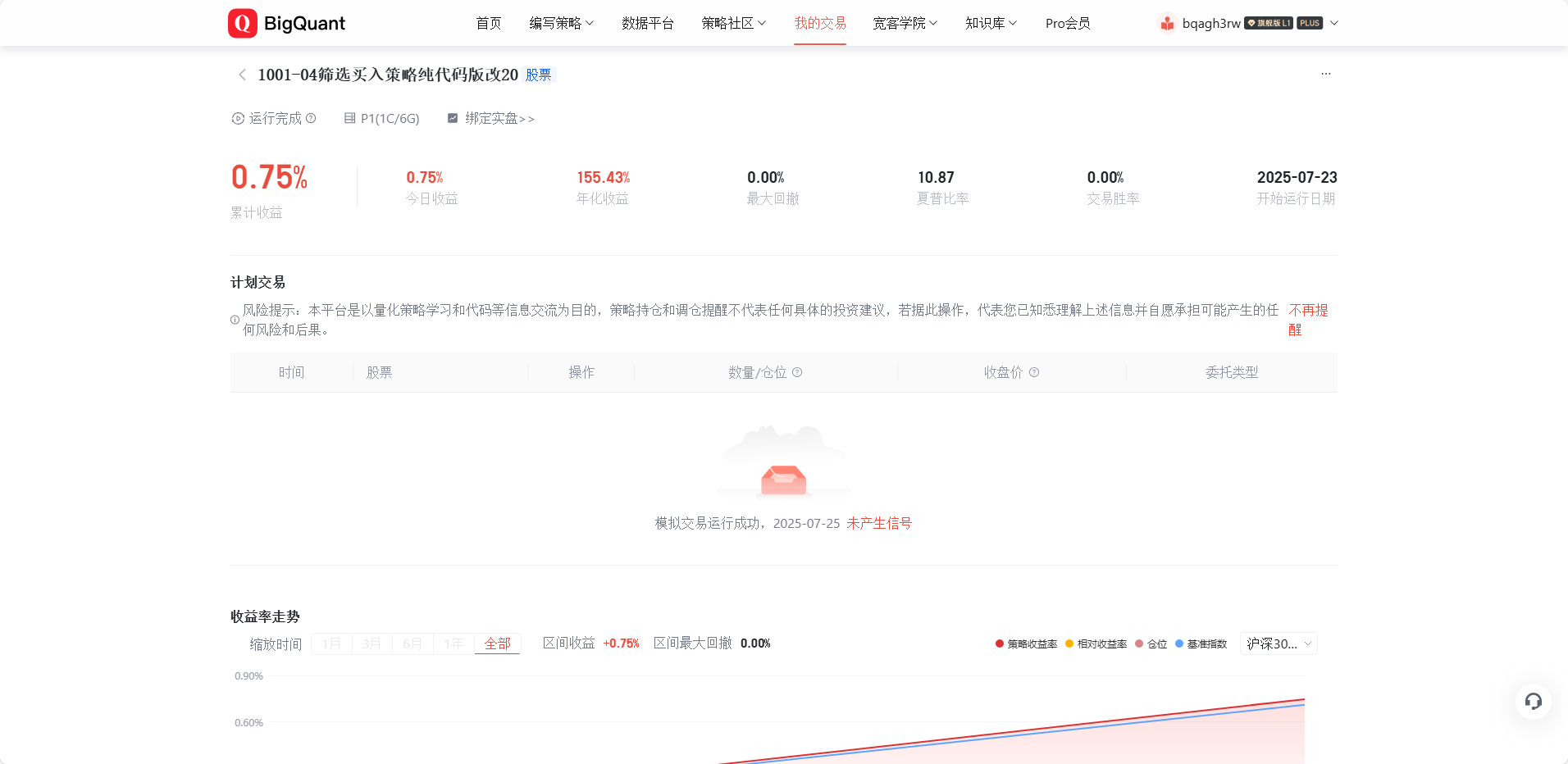Click the info icon next to 收盘价
Screen dimensions: 1568x764
point(1034,372)
